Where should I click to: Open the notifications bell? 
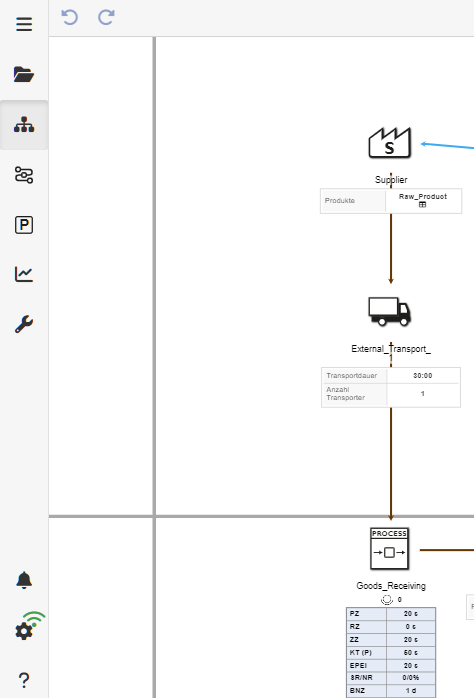[24, 580]
